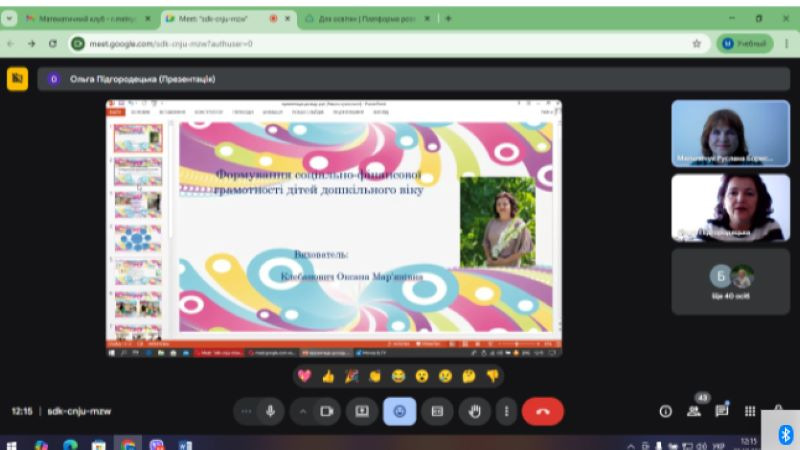Screen dimensions: 800x450
Task: Open the chat panel icon
Action: click(x=721, y=411)
